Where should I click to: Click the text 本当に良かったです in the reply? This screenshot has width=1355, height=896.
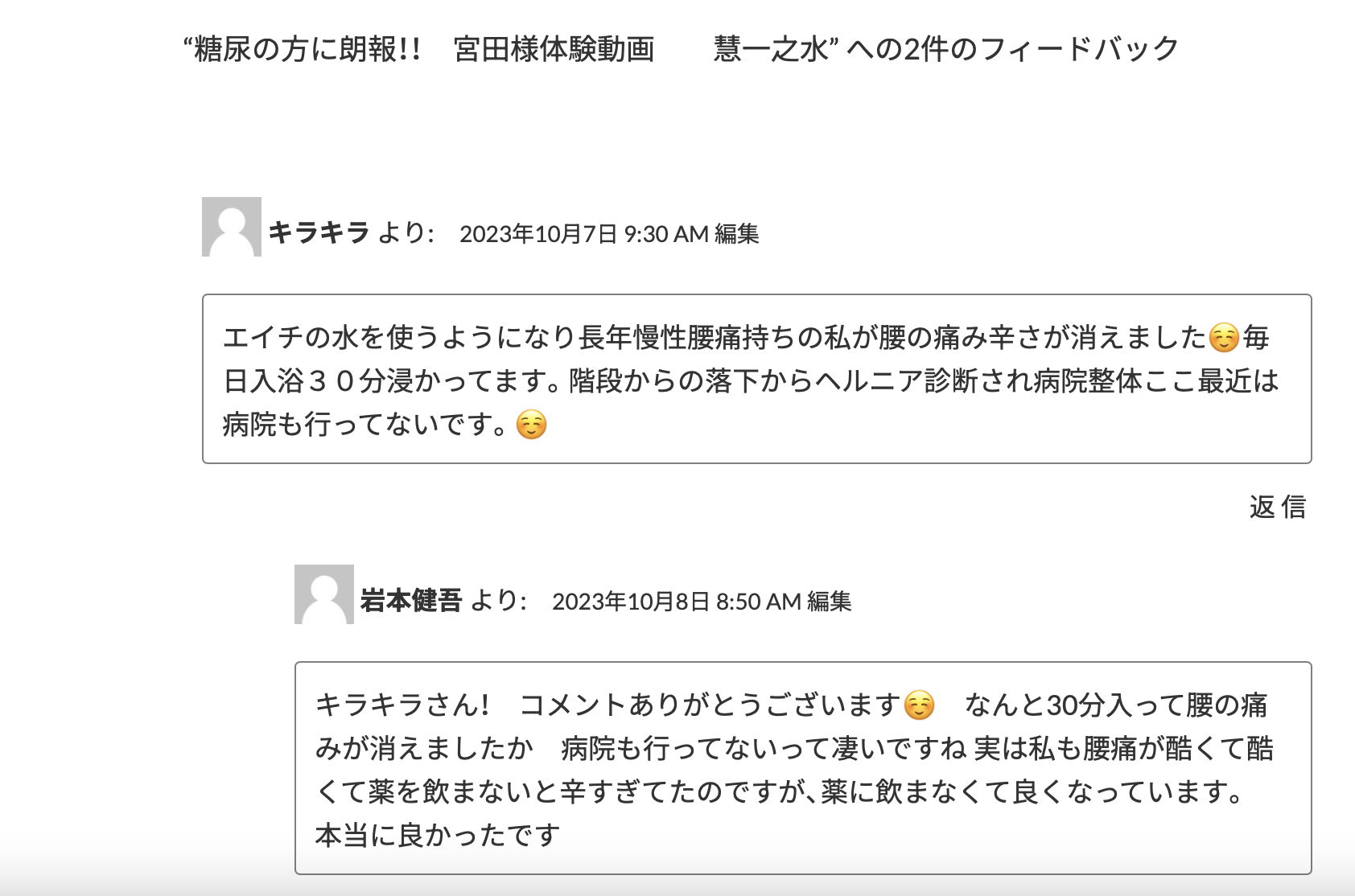(438, 836)
